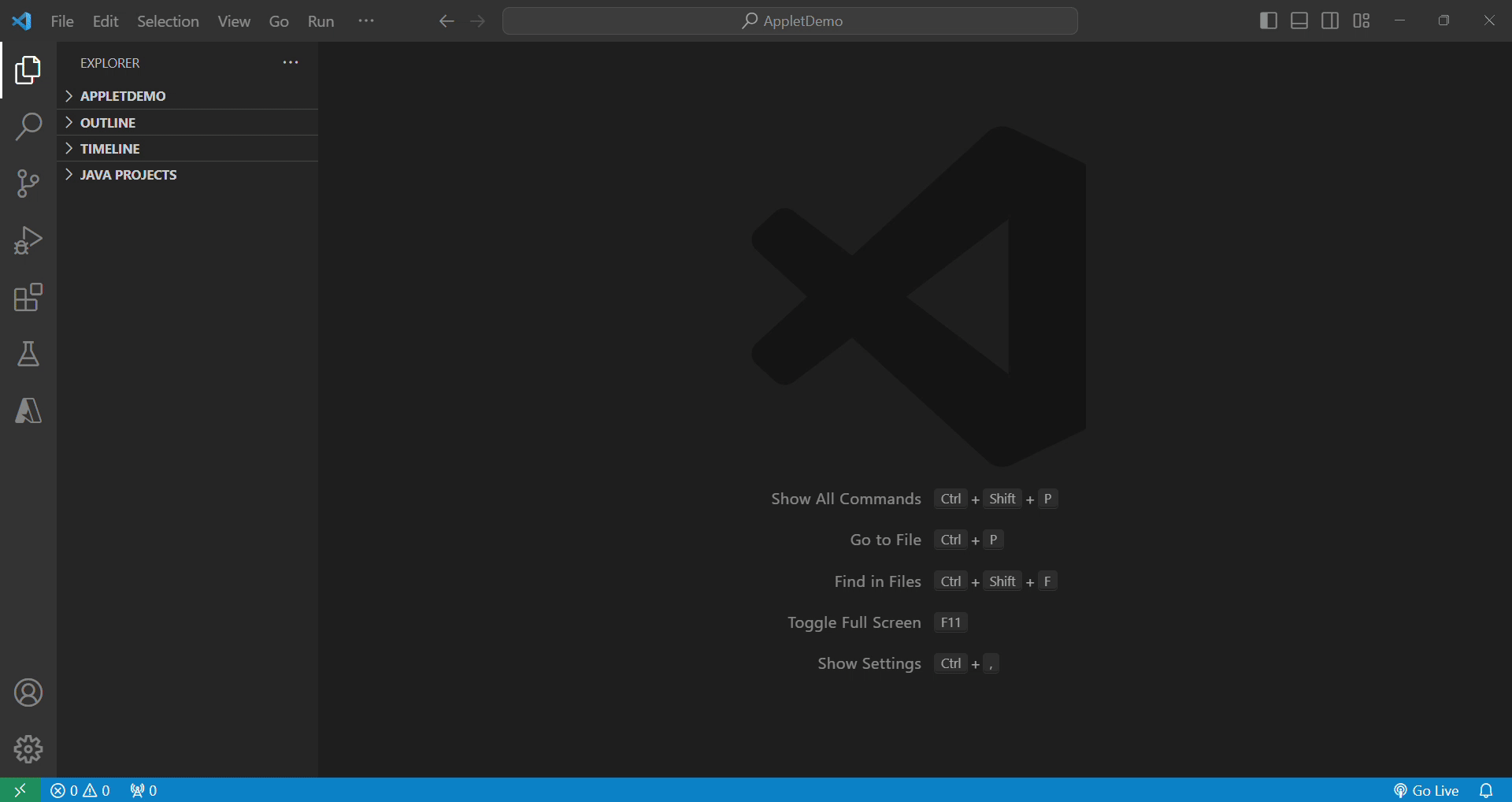The width and height of the screenshot is (1512, 802).
Task: Open the Source Control view
Action: point(28,184)
